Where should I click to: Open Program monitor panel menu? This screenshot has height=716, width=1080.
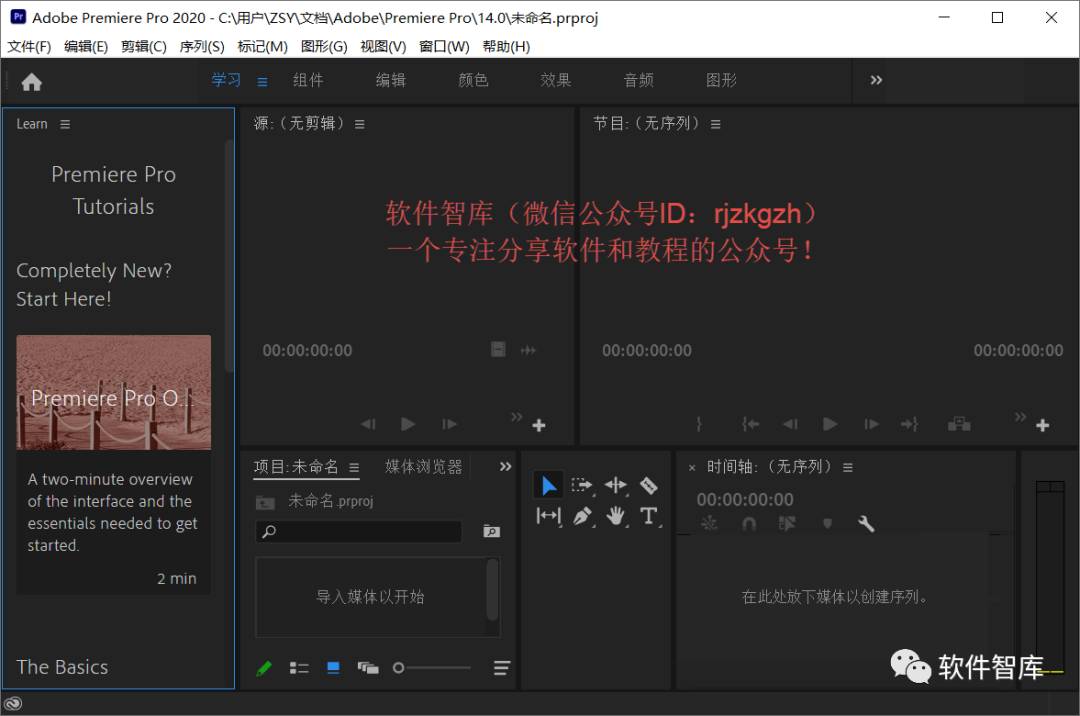coord(716,124)
